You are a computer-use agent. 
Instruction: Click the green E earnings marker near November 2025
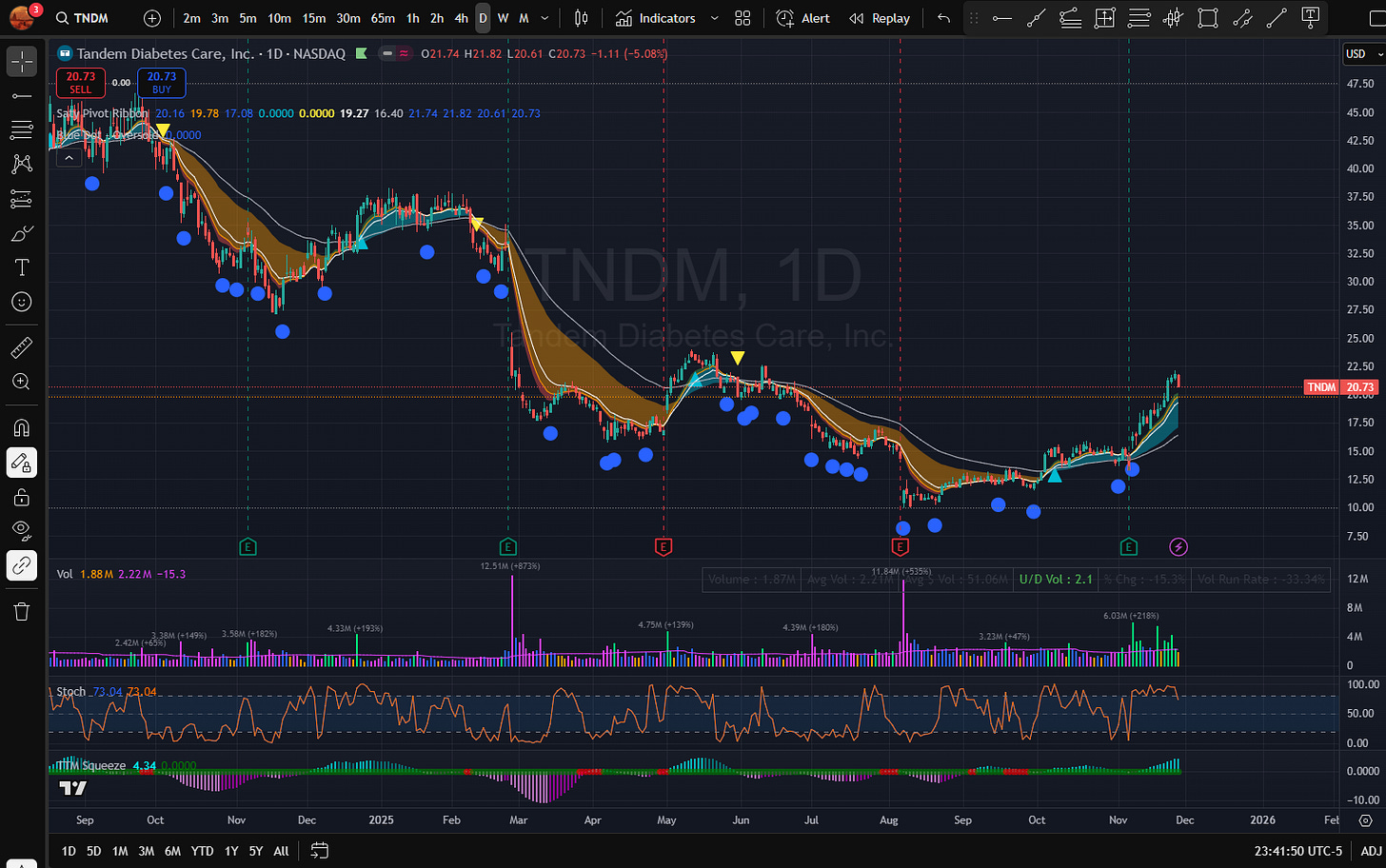(1128, 546)
